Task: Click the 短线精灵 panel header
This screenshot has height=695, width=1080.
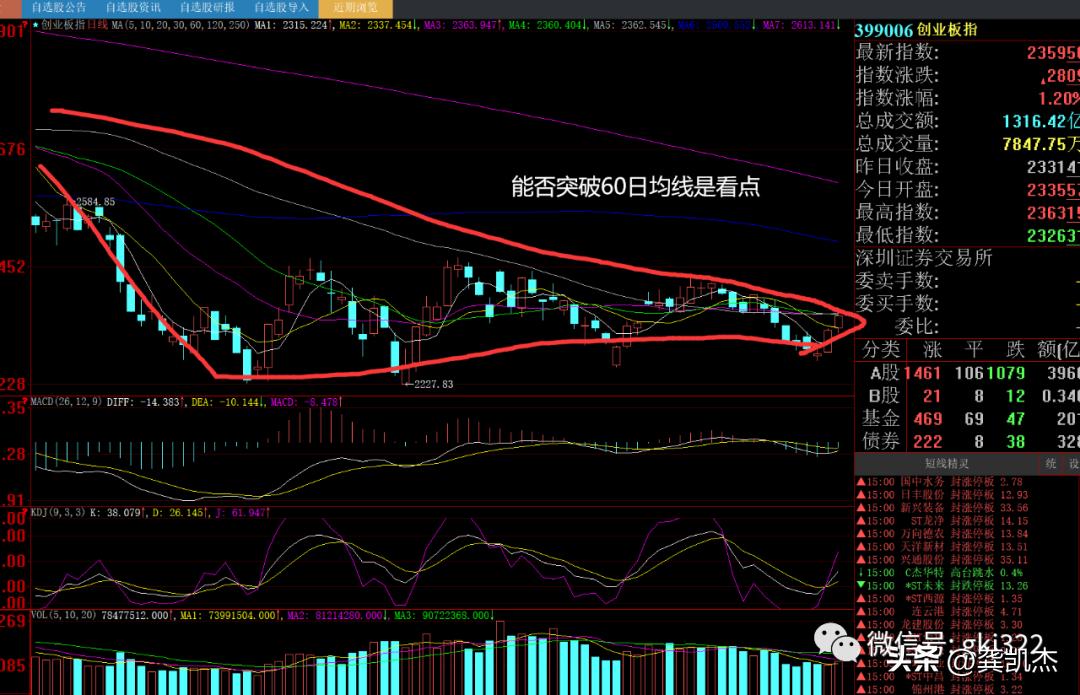Action: coord(946,464)
